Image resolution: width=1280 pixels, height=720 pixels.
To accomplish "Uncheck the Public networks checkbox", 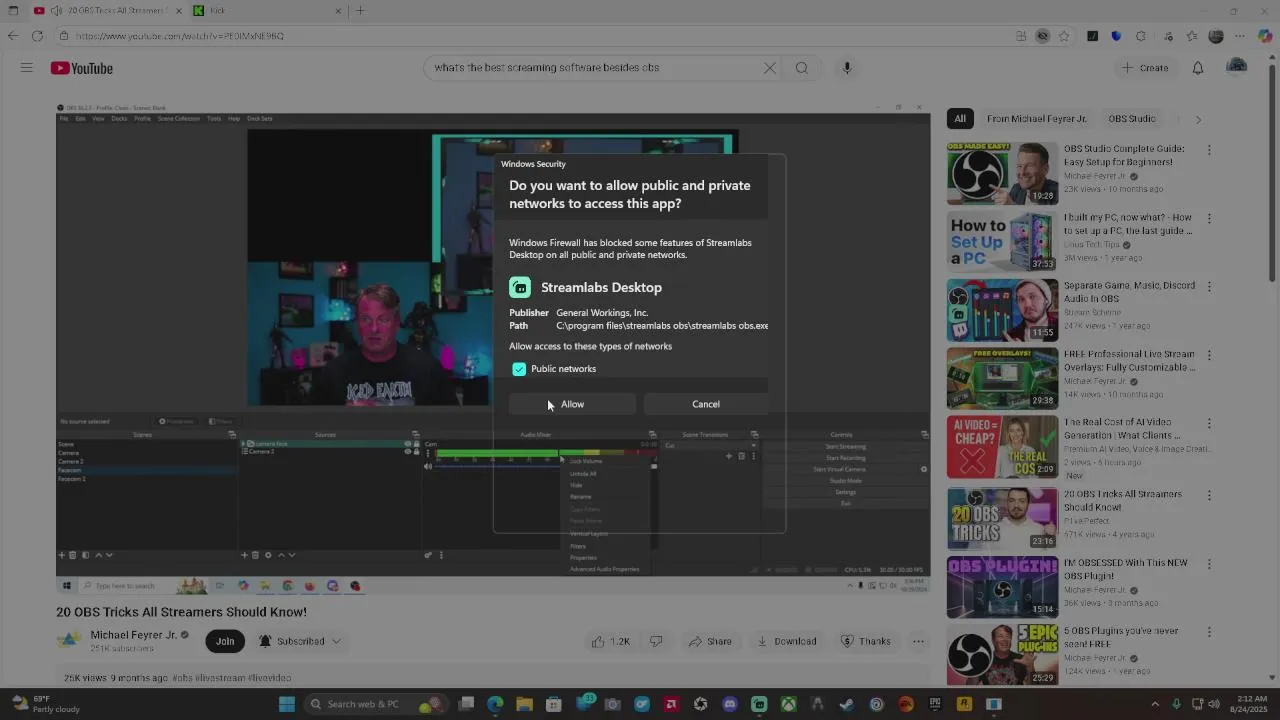I will pos(519,369).
